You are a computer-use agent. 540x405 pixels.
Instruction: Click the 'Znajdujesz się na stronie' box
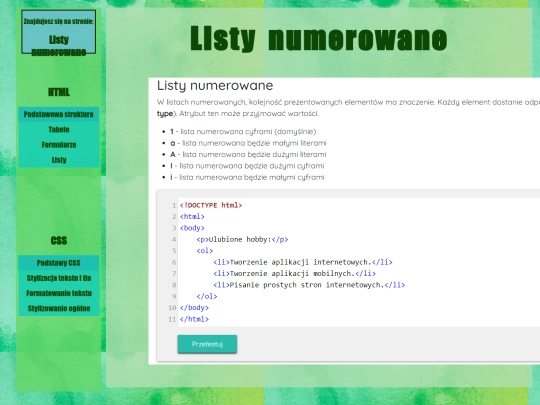(x=59, y=32)
